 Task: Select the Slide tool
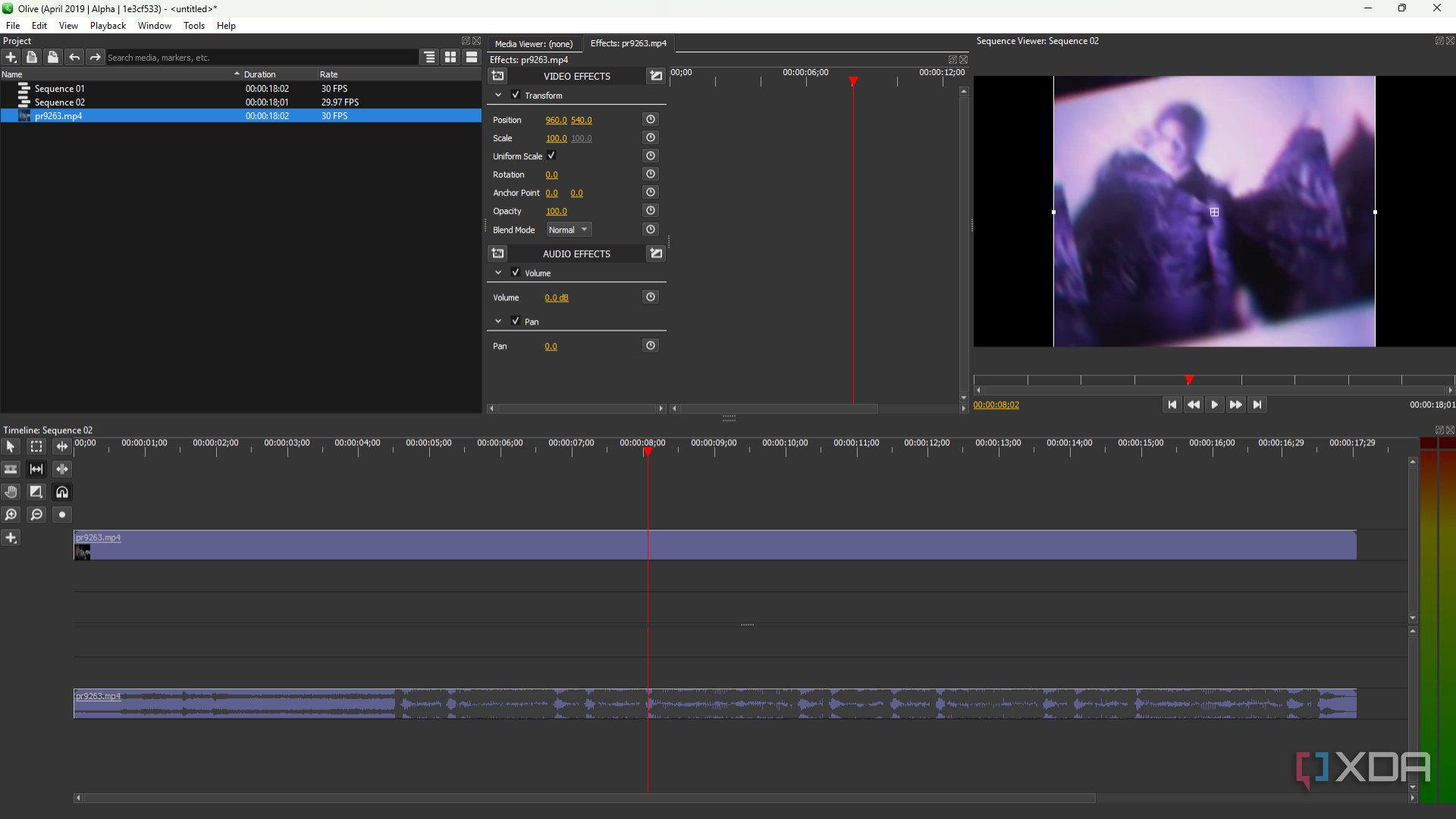pos(61,469)
